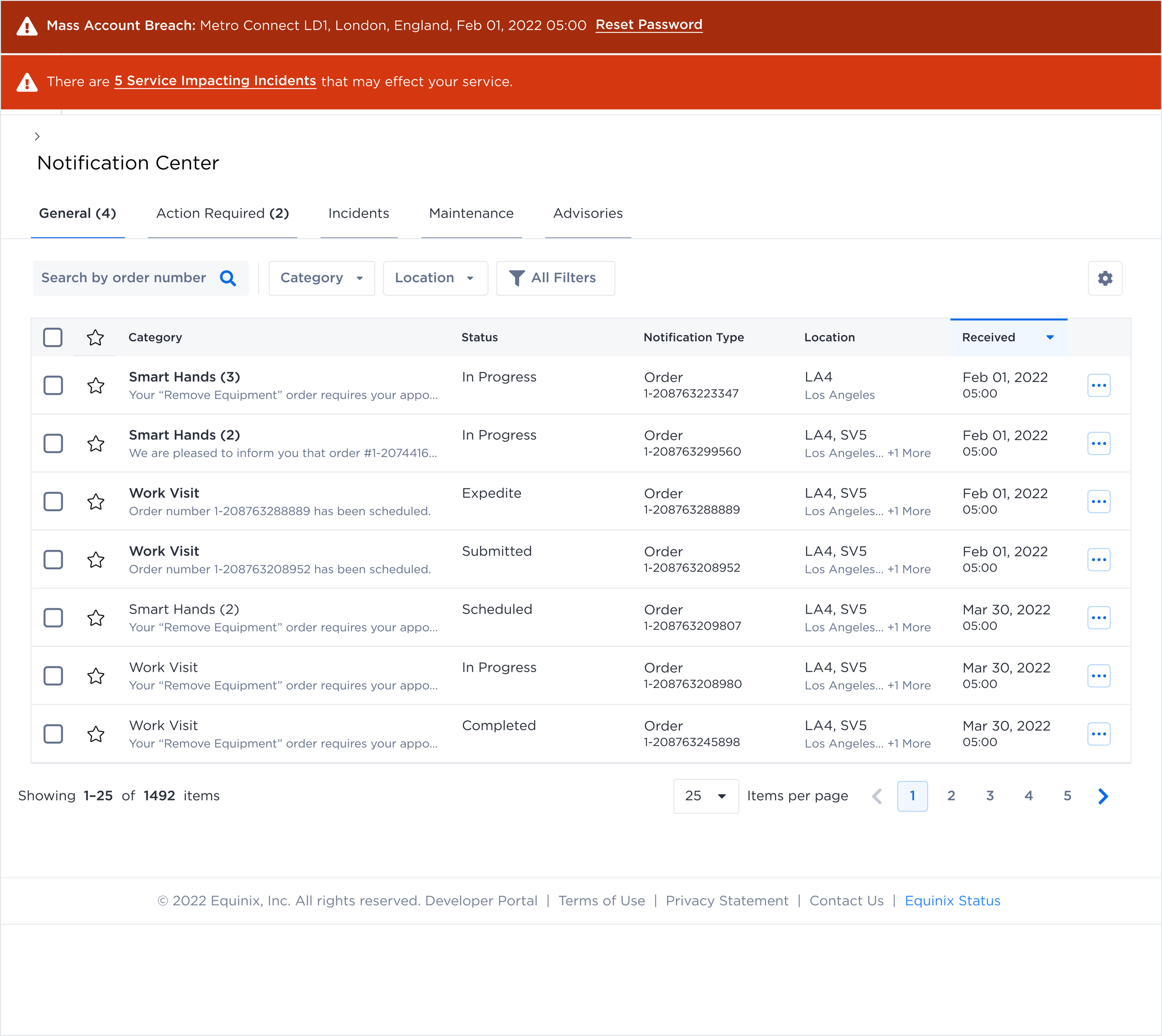Open the settings gear above the table
The height and width of the screenshot is (1036, 1162).
[1105, 278]
